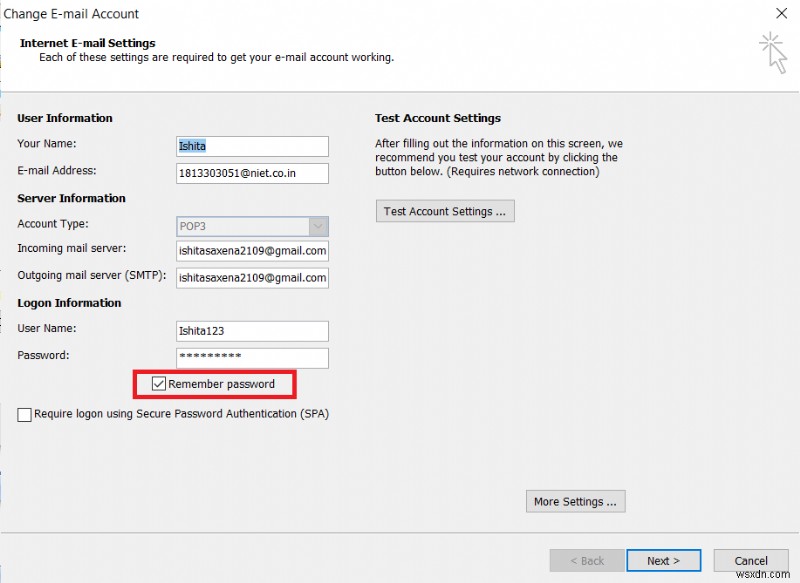
Task: Click the disabled Back button
Action: coord(585,561)
